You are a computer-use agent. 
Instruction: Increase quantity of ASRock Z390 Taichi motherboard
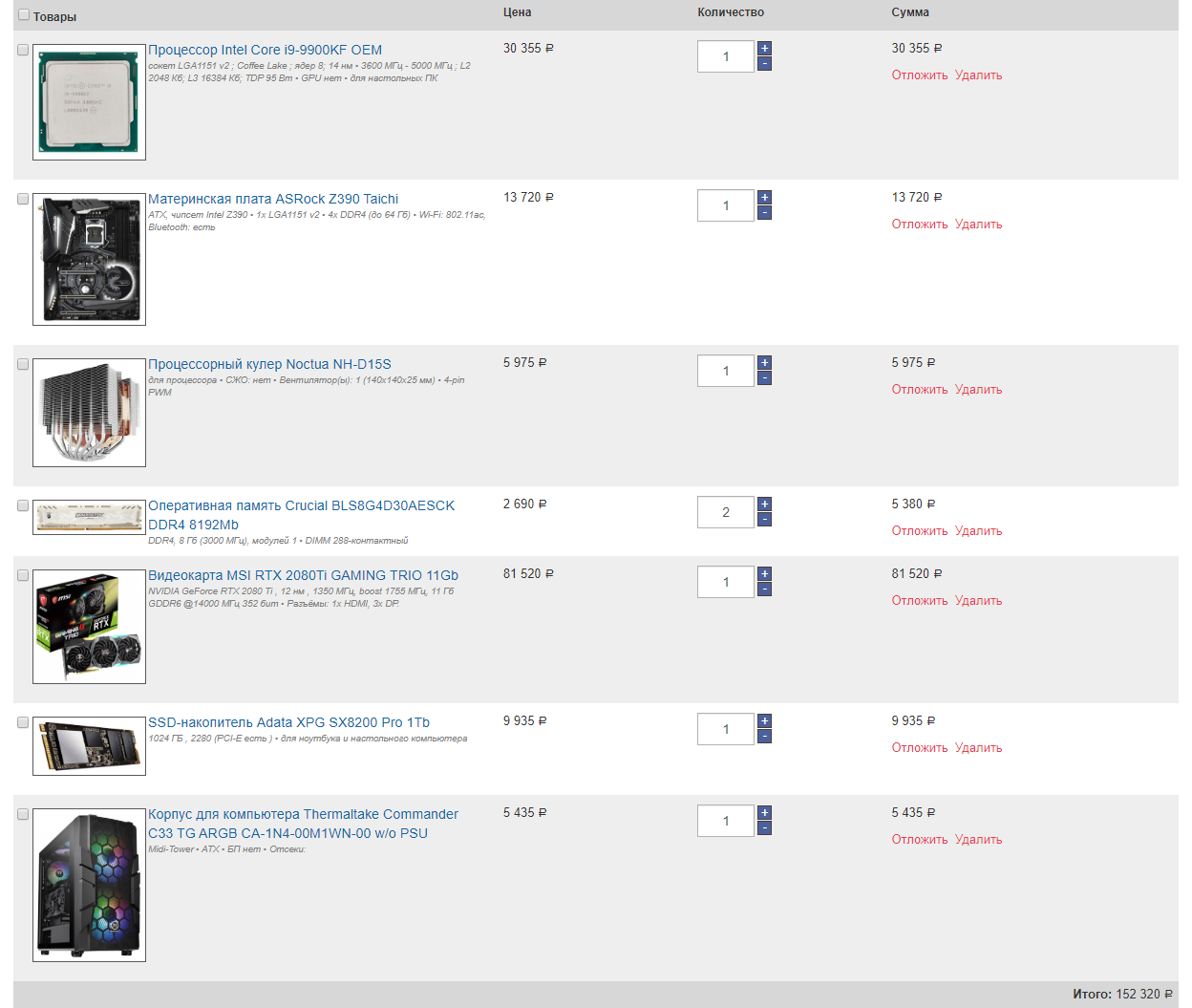[764, 198]
